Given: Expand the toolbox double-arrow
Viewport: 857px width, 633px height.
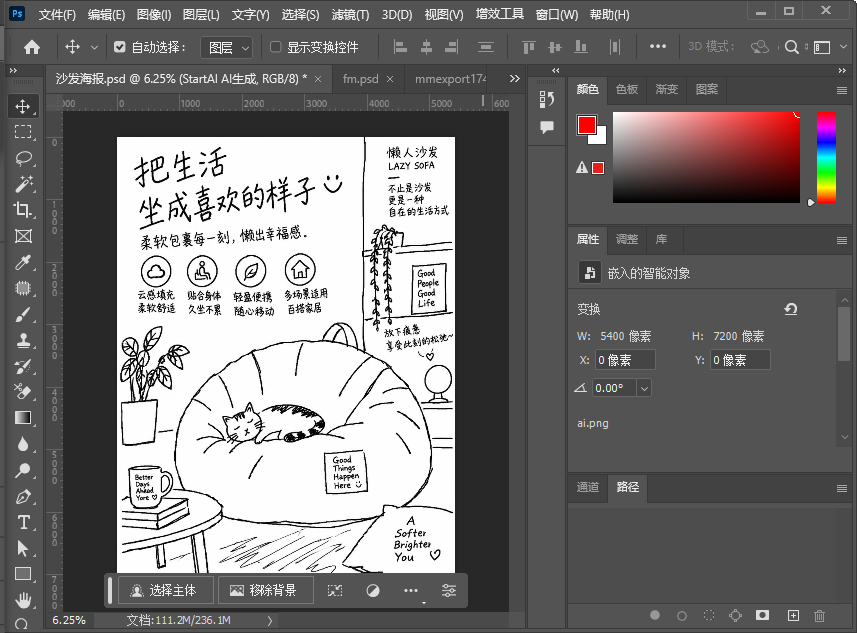Looking at the screenshot, I should [x=13, y=71].
